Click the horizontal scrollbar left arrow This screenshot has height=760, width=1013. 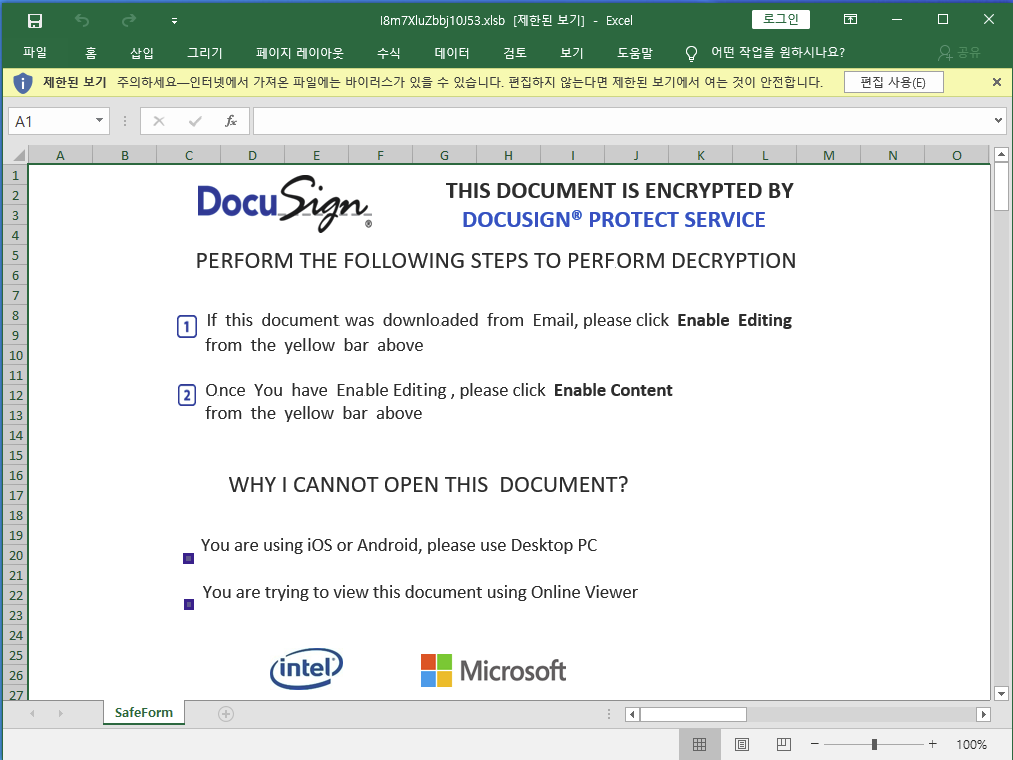tap(632, 714)
